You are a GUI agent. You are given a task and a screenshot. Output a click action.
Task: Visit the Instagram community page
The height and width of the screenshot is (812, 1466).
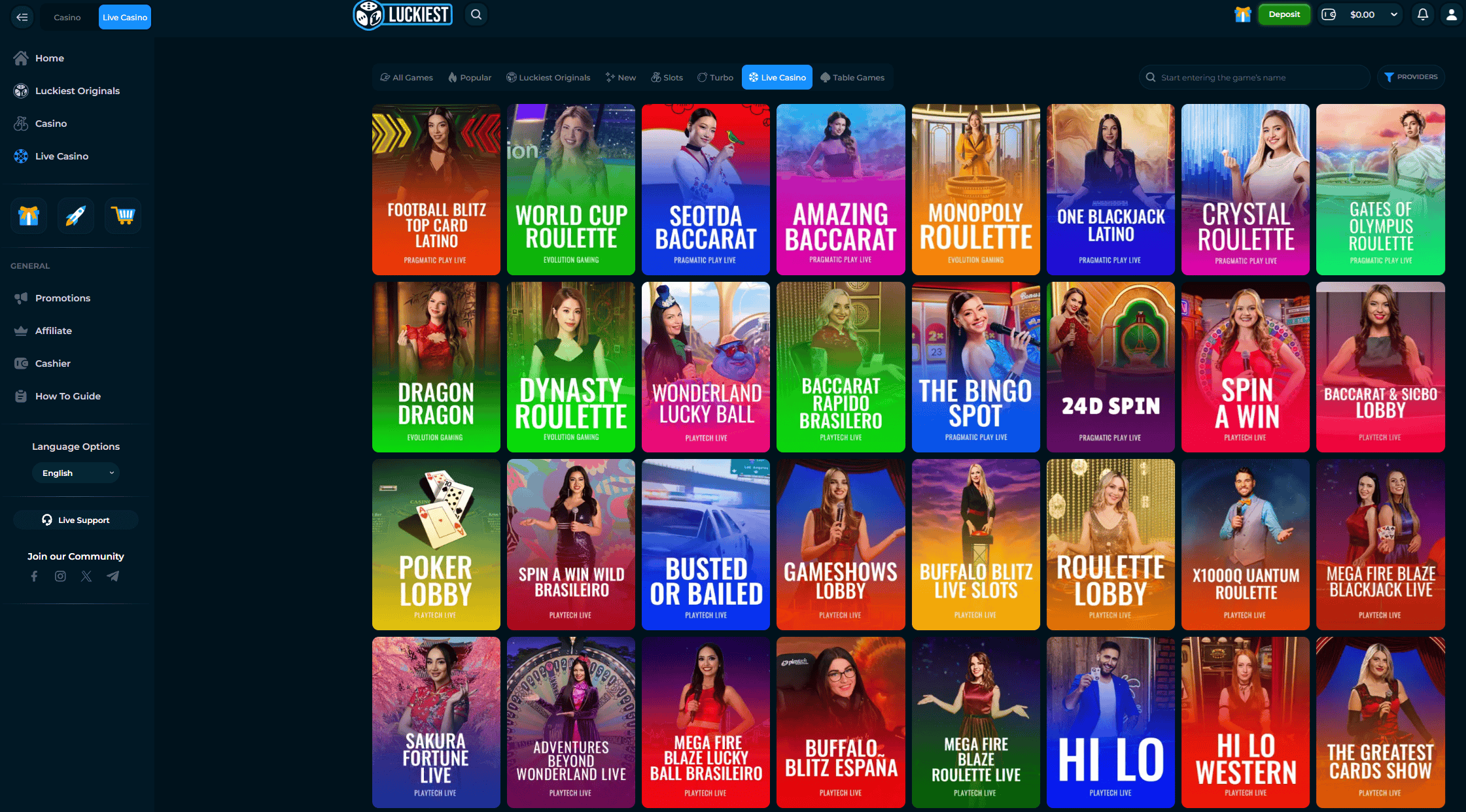tap(60, 576)
